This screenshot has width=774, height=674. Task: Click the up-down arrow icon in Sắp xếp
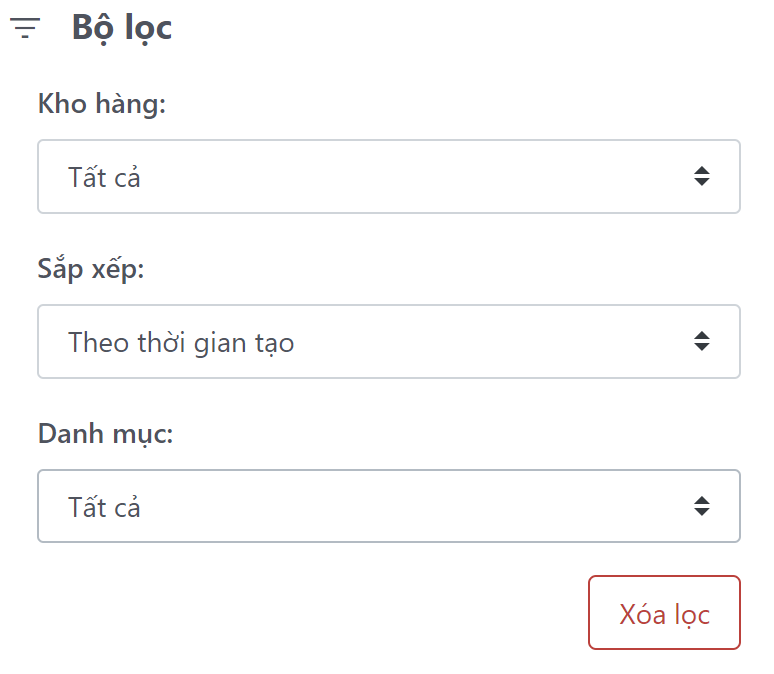[702, 342]
